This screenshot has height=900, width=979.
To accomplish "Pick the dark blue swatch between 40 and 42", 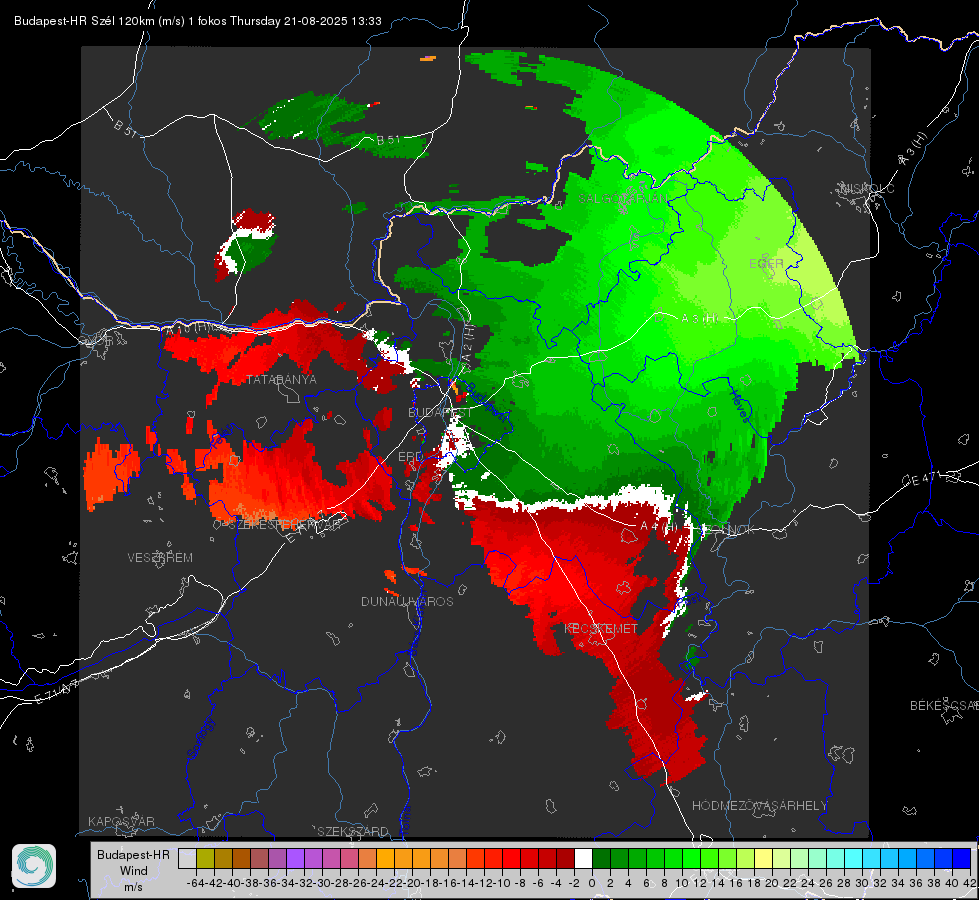I will pos(961,858).
